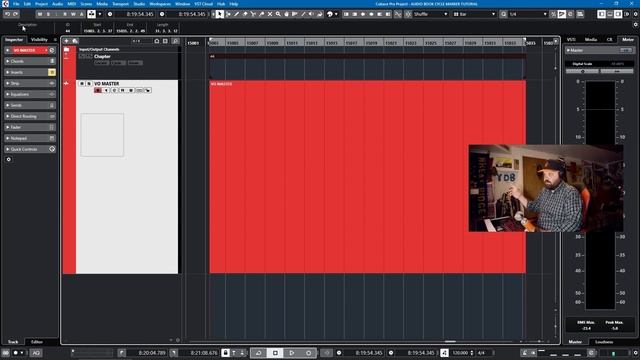The height and width of the screenshot is (360, 640).
Task: Open the Transport menu
Action: 120,4
